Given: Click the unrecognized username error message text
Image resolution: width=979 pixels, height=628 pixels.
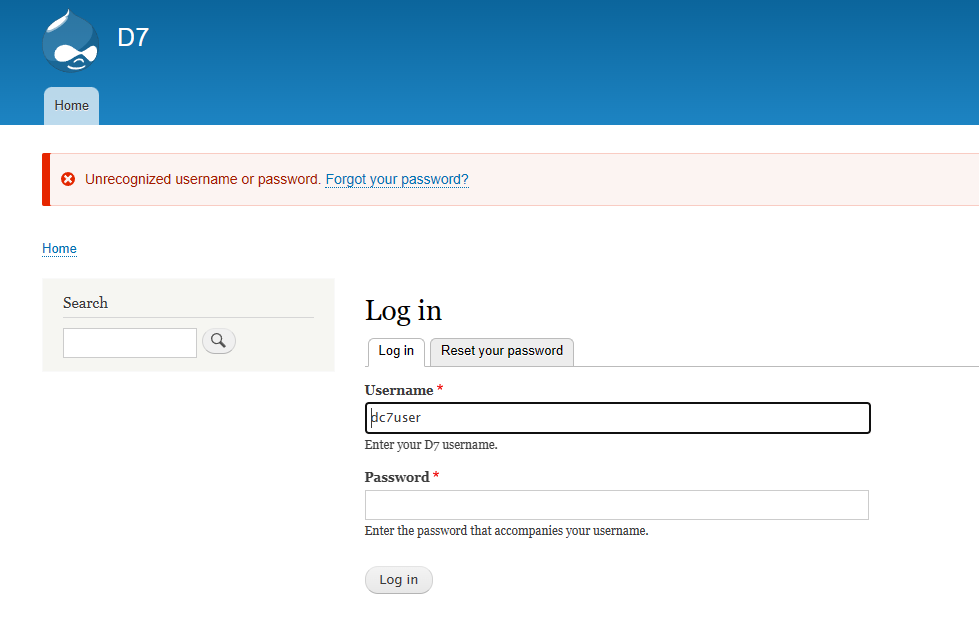Looking at the screenshot, I should pos(203,179).
